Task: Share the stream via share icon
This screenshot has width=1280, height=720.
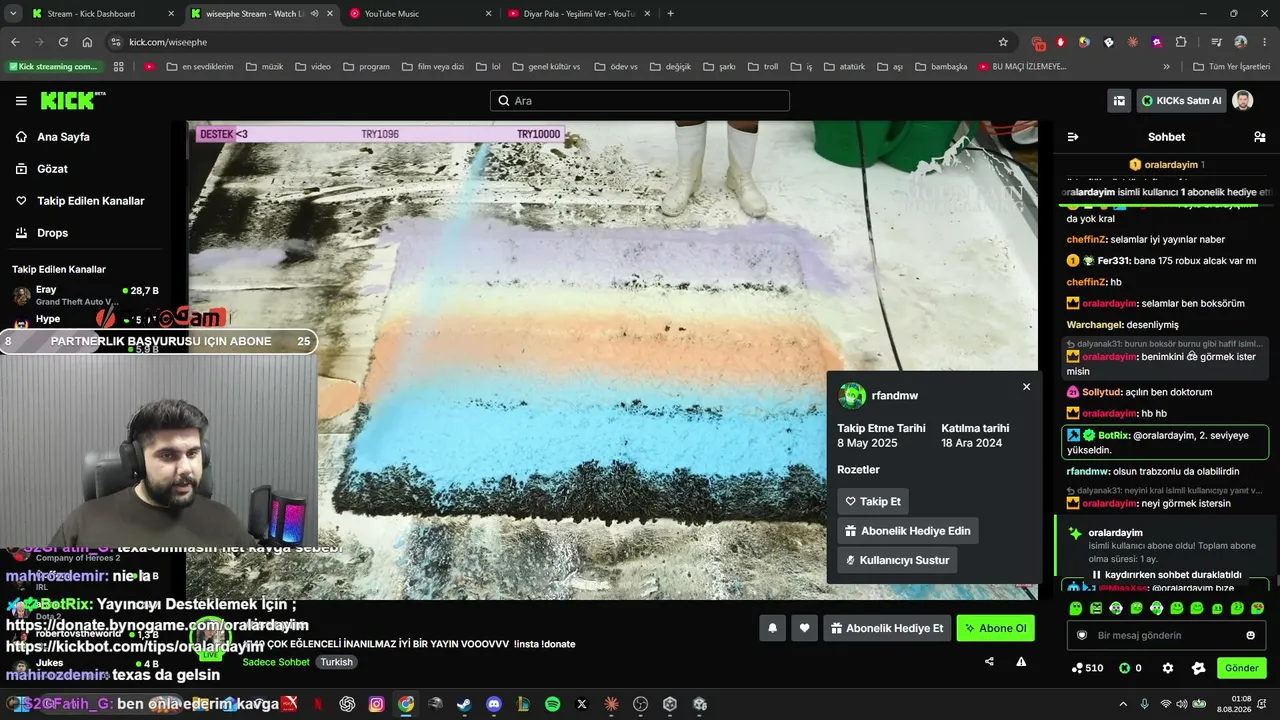Action: (989, 661)
